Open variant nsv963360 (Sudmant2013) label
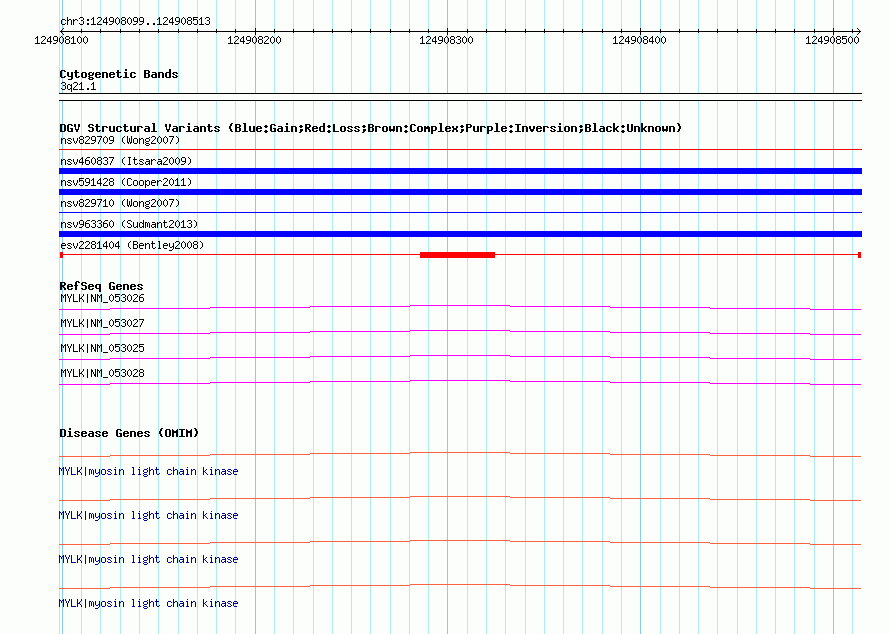This screenshot has width=890, height=634. (129, 224)
